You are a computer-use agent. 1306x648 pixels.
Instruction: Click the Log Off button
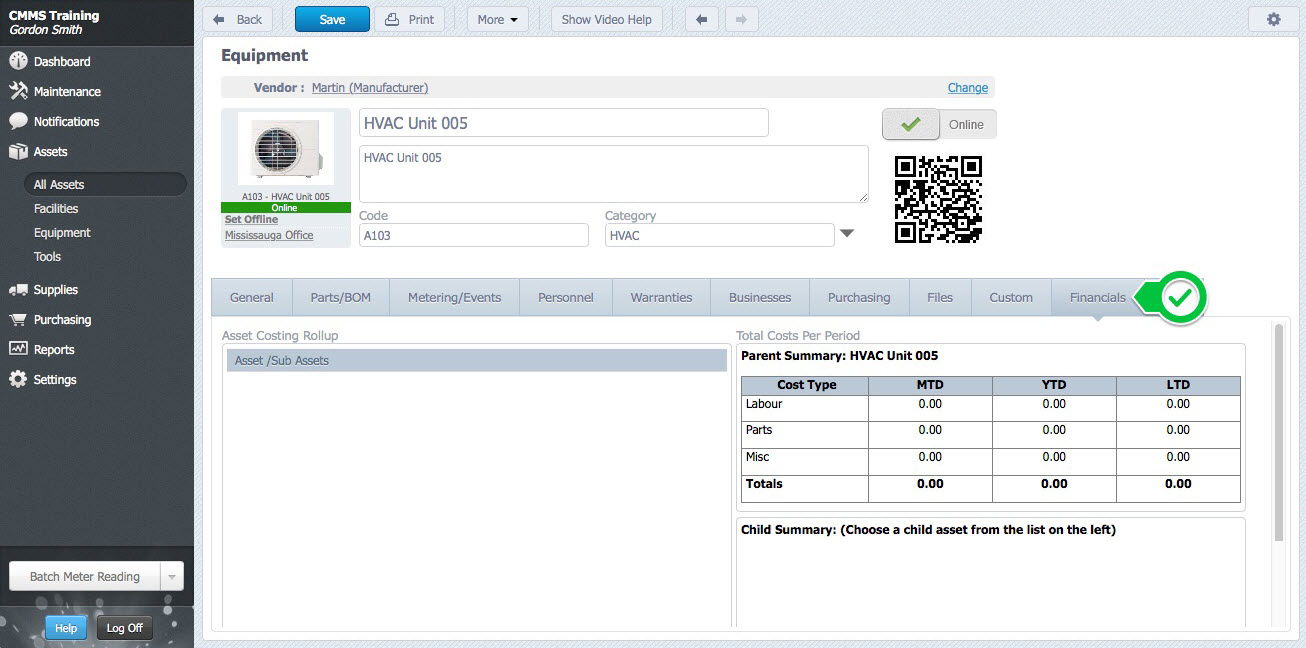pyautogui.click(x=125, y=628)
